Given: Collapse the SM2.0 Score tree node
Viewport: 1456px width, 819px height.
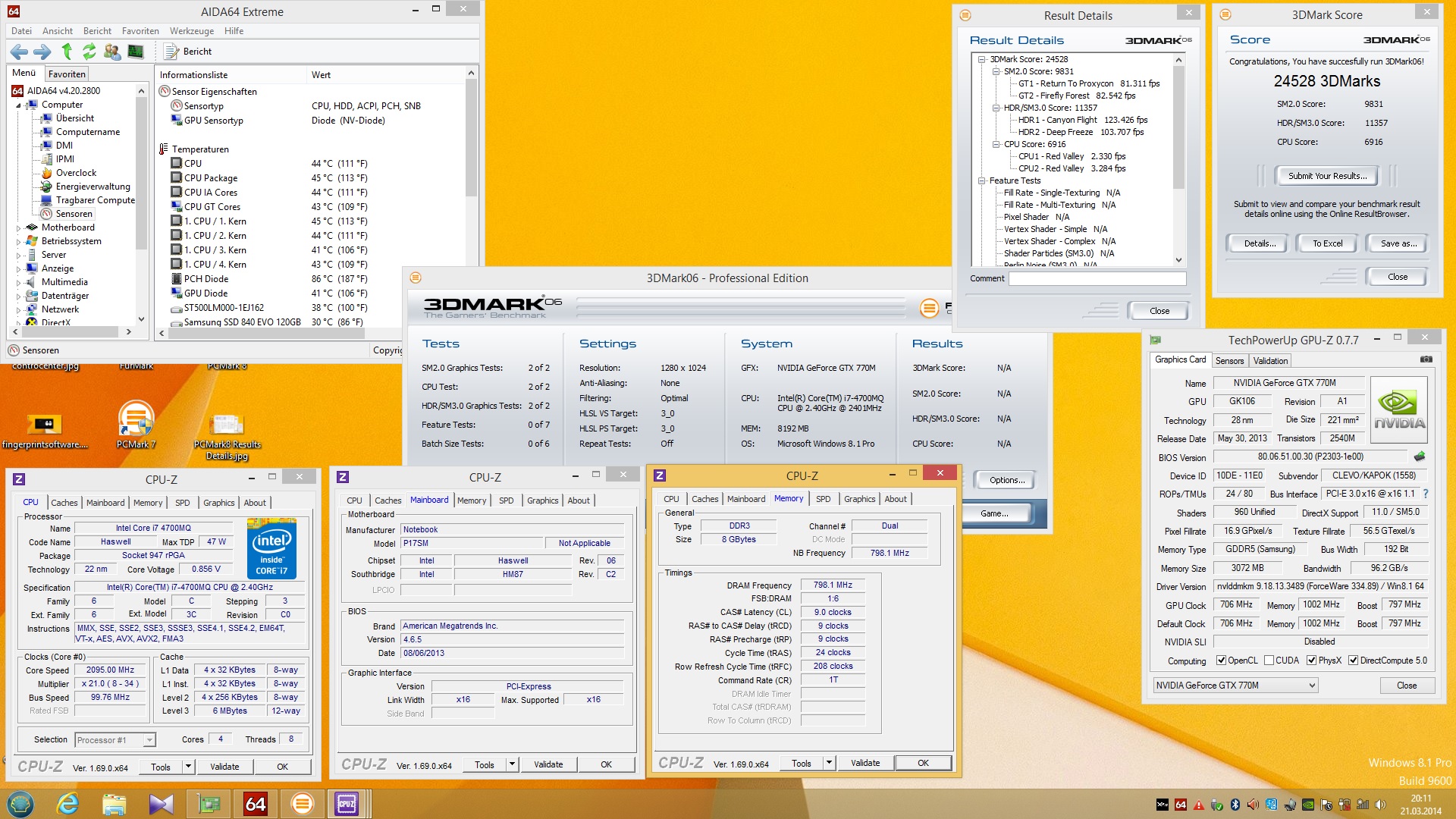Looking at the screenshot, I should point(996,71).
